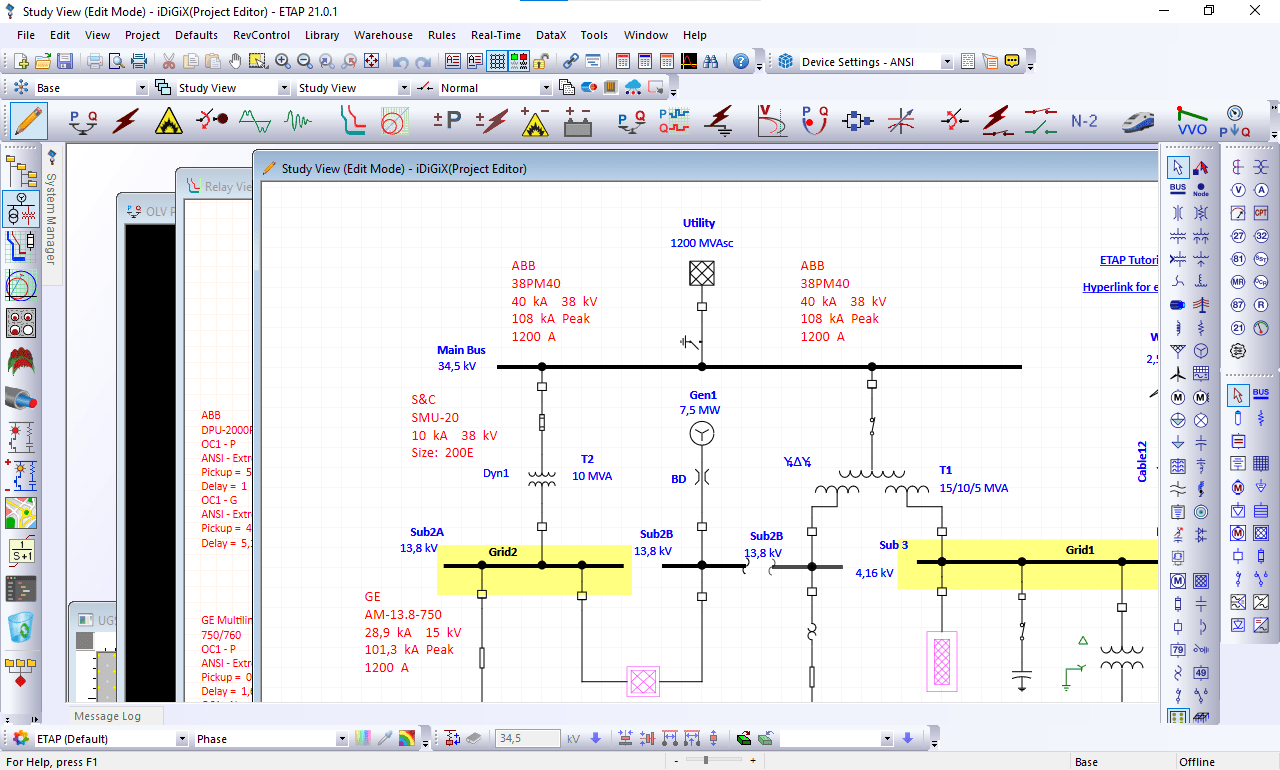Select the Utility power grid symbol
Image resolution: width=1280 pixels, height=770 pixels.
702,273
